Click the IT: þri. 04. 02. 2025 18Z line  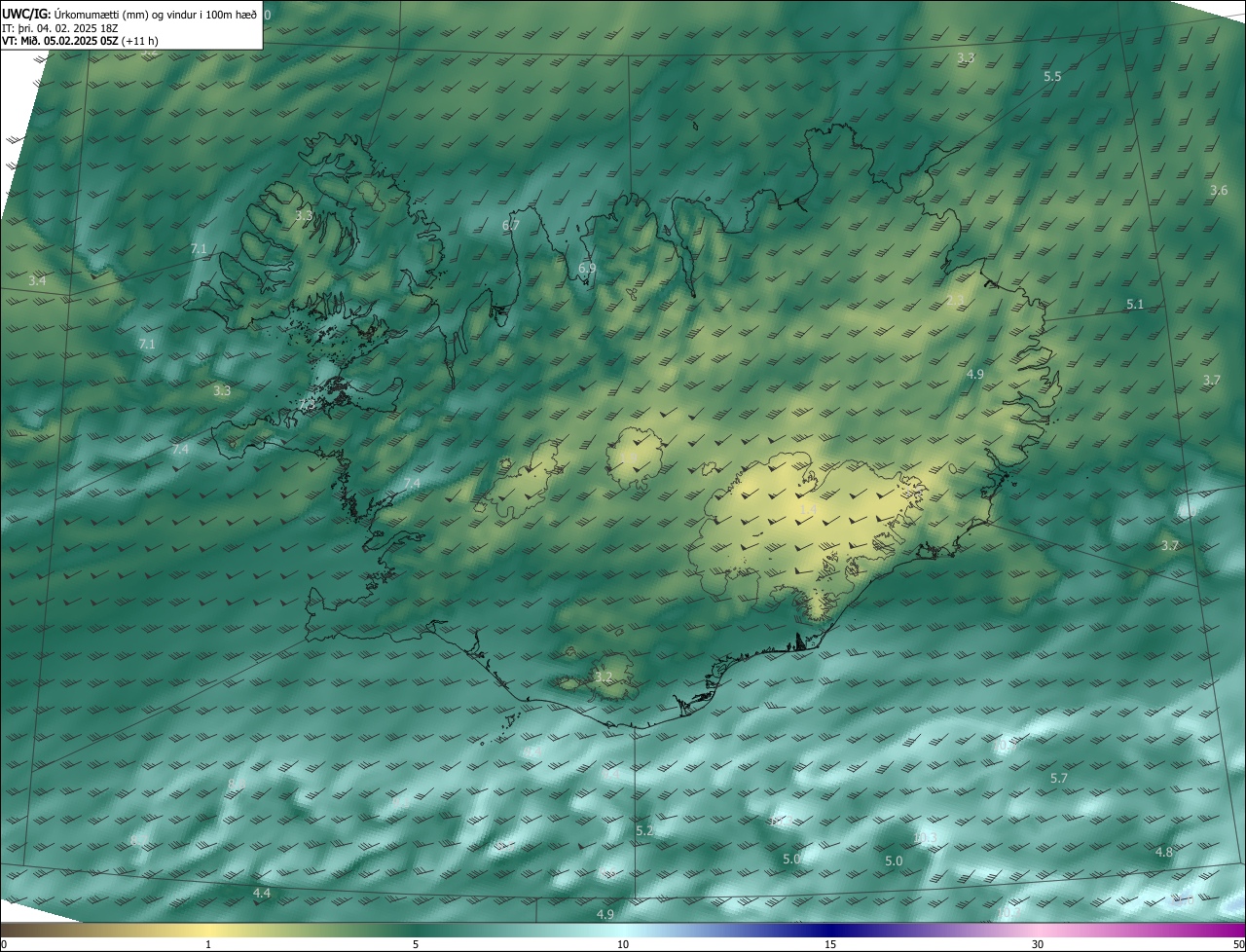click(60, 28)
